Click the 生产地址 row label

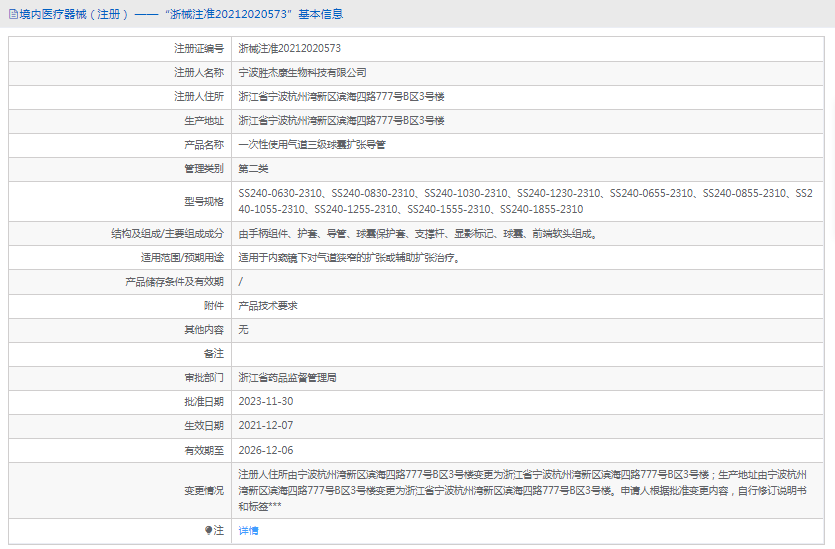204,120
